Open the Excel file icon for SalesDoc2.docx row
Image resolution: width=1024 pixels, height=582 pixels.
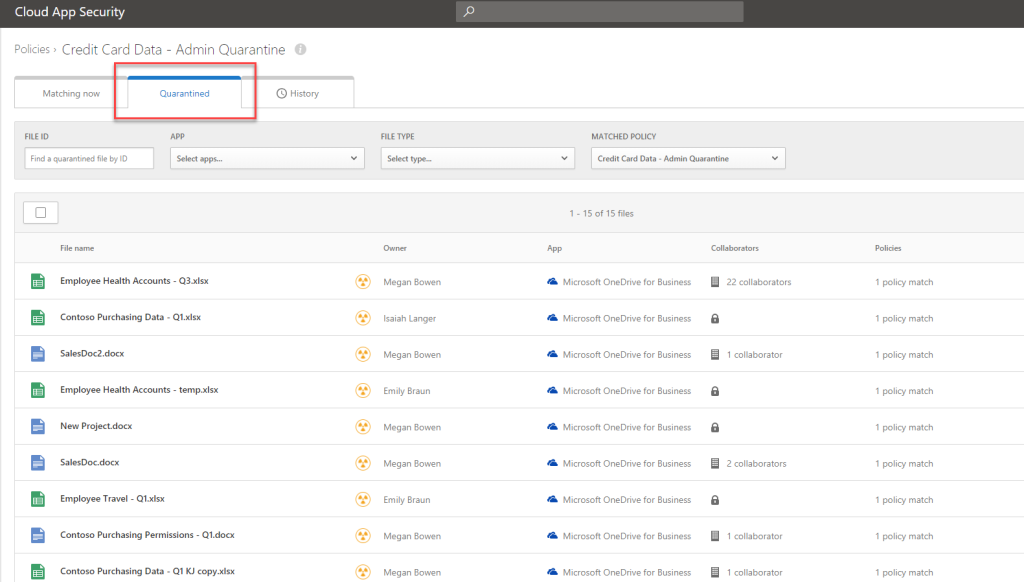click(x=37, y=354)
